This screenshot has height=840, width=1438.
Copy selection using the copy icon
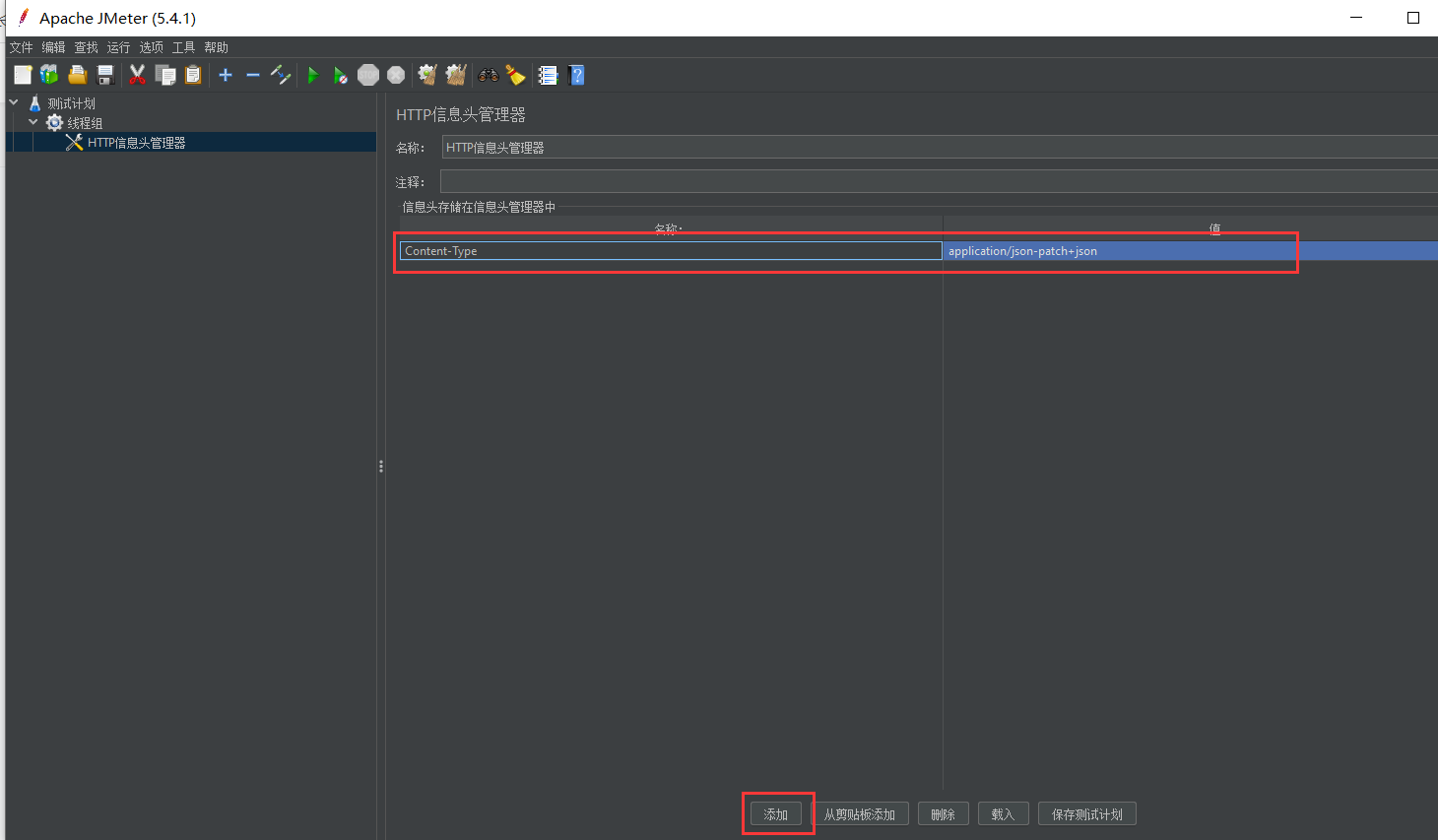tap(165, 75)
